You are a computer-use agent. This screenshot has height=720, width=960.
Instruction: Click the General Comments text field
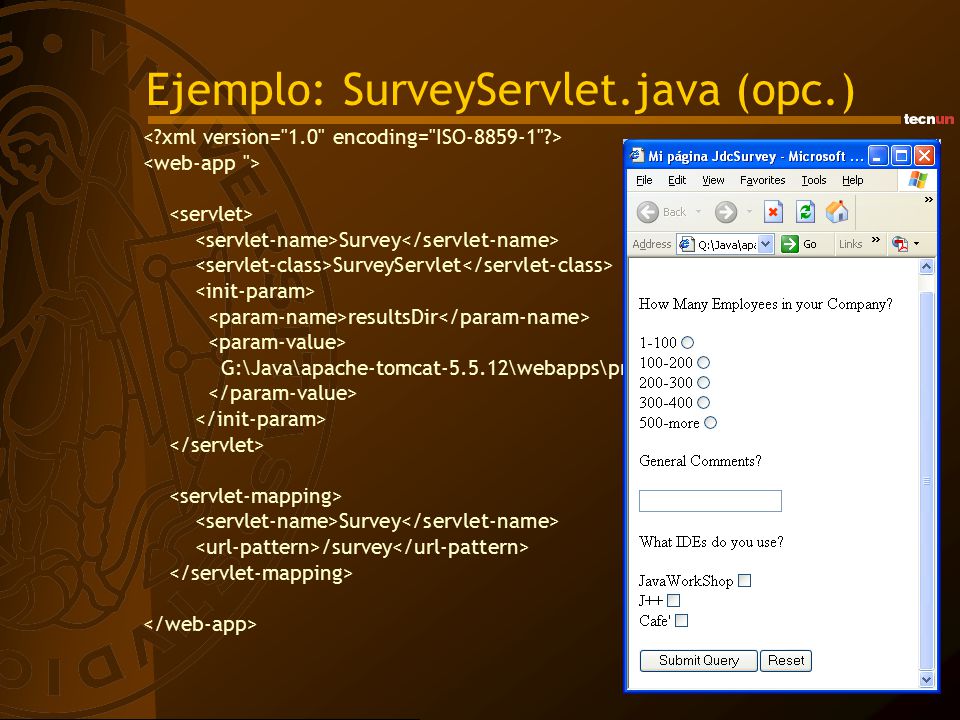(x=710, y=501)
